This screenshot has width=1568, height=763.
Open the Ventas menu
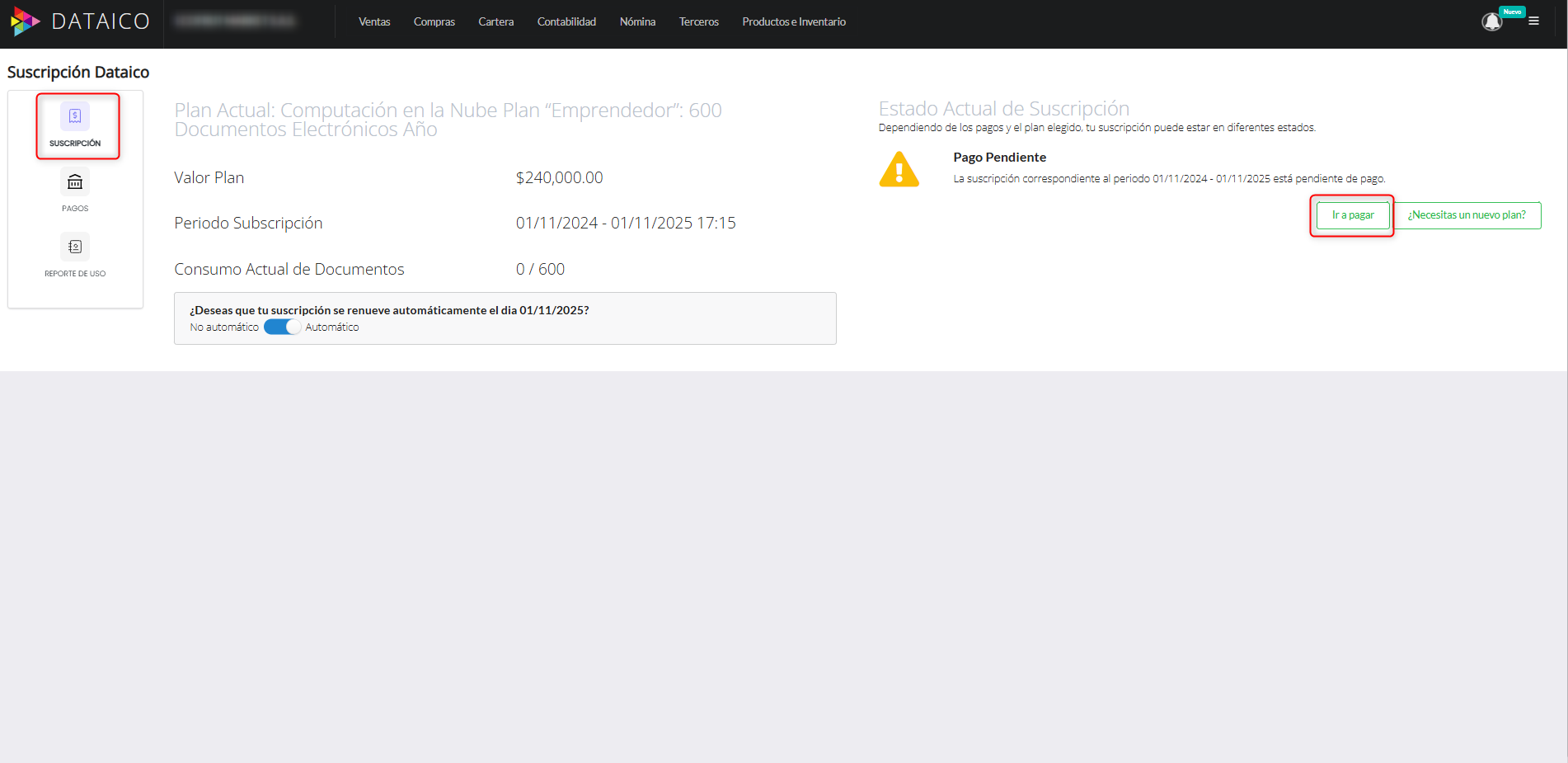[374, 22]
